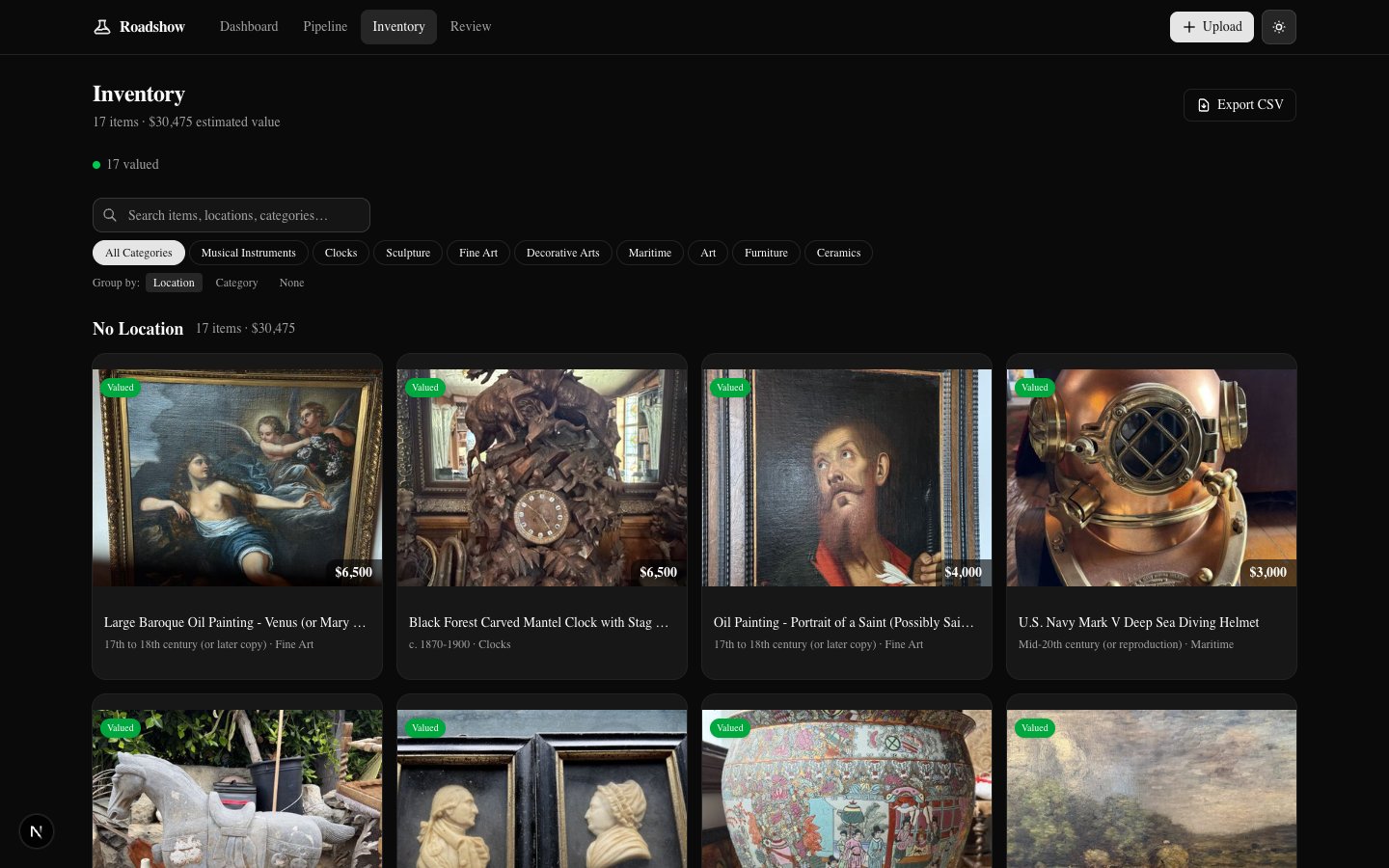Click Valued badge on the stone horse

click(121, 728)
